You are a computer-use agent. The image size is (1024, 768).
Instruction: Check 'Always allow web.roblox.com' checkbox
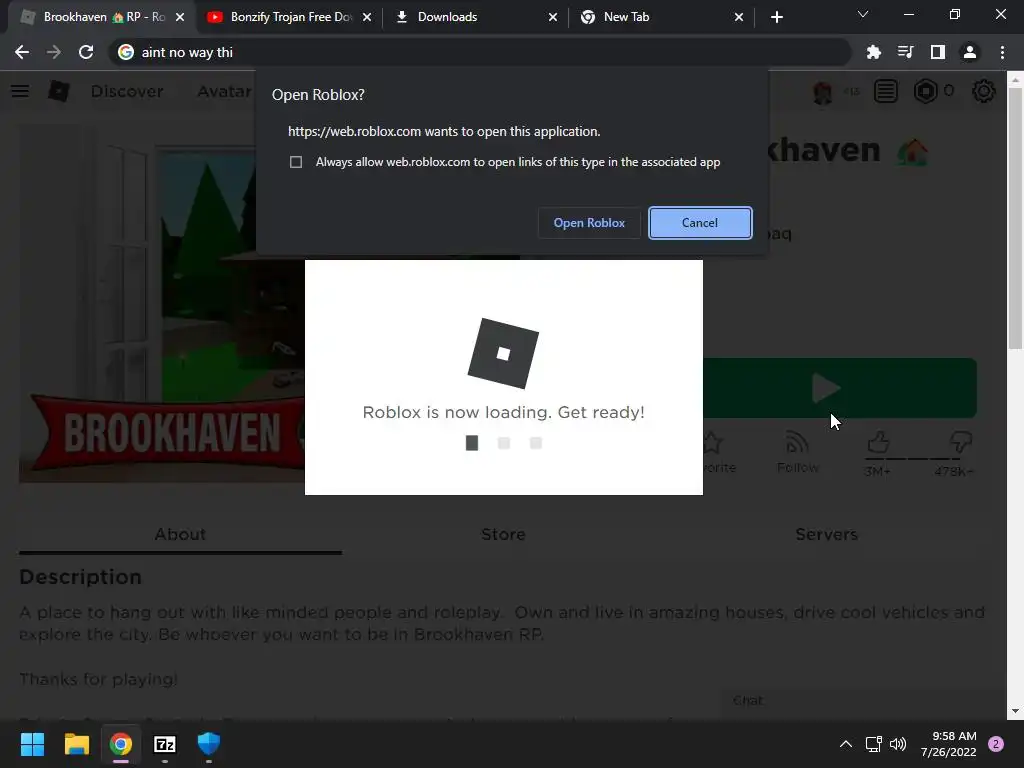(296, 162)
